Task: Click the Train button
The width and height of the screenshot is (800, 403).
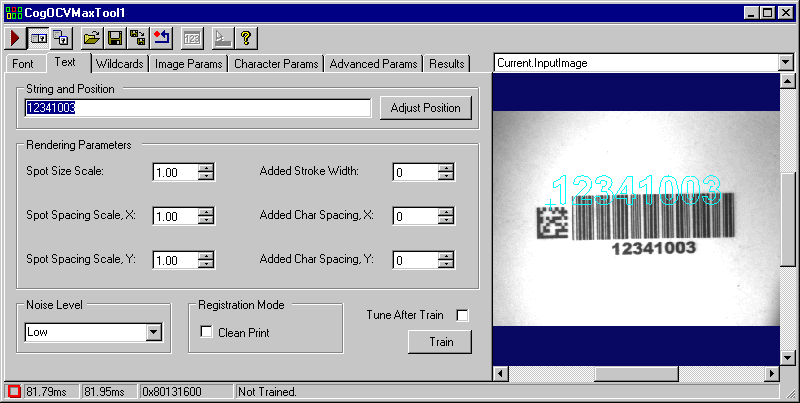Action: 440,342
